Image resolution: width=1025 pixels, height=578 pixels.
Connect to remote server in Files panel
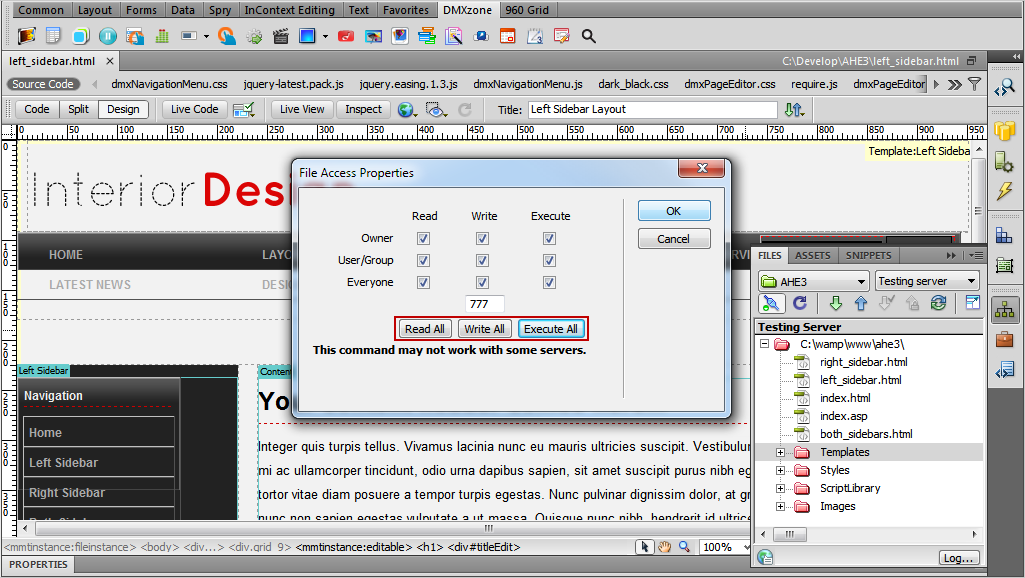pos(771,303)
